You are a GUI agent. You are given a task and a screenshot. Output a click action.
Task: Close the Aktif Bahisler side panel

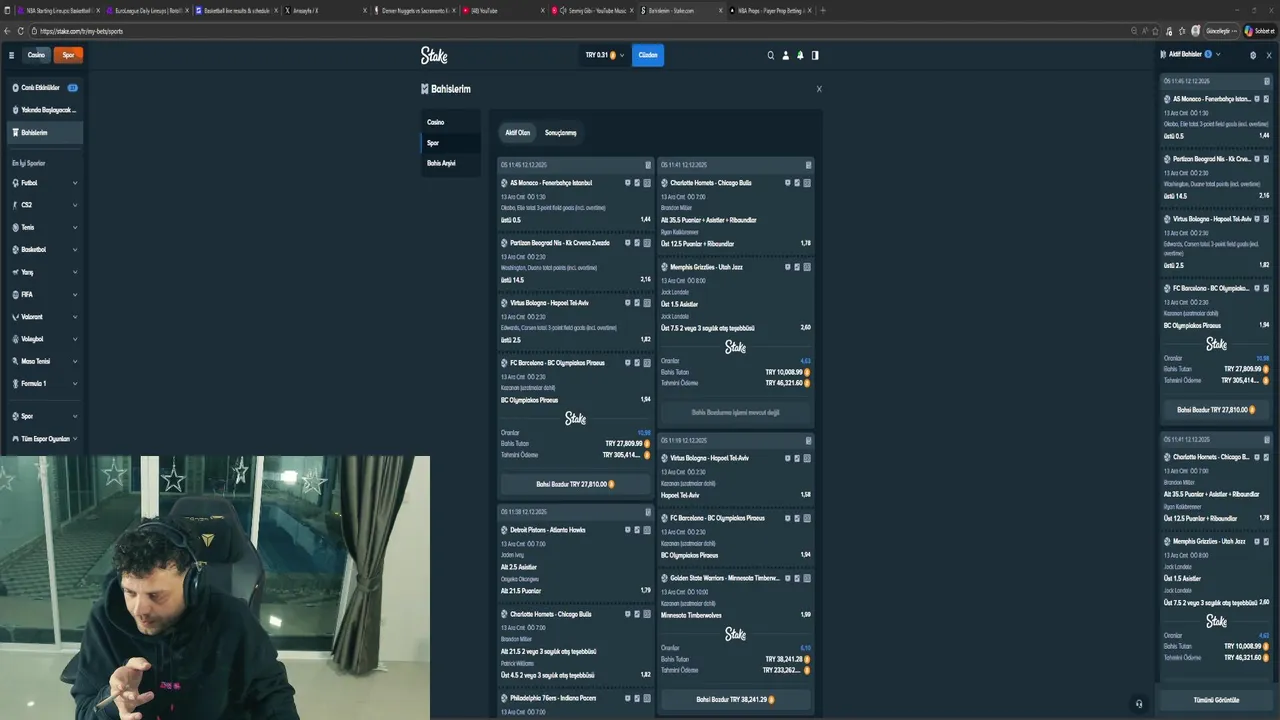(1268, 55)
